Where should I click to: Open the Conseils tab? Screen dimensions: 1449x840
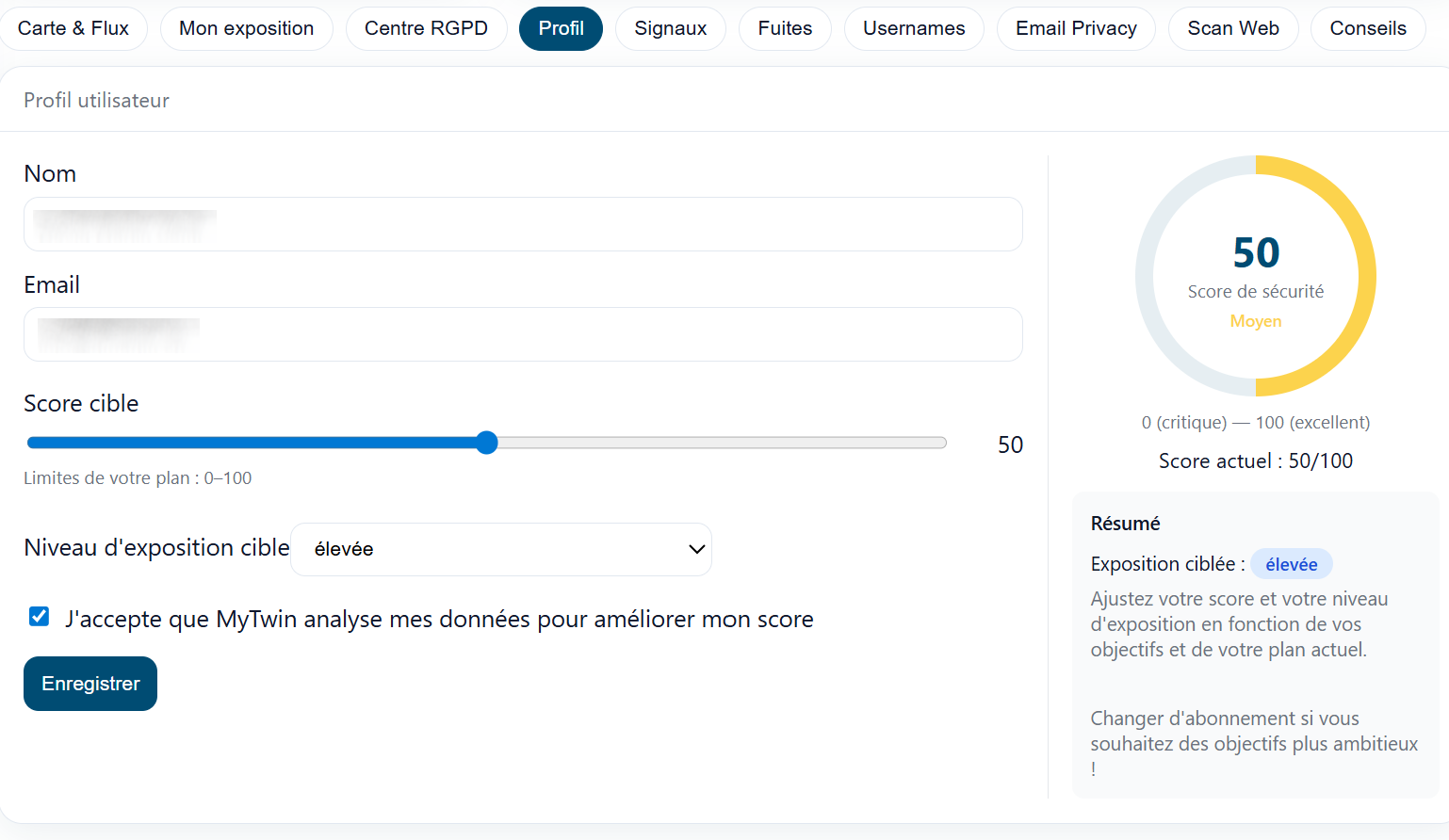(x=1367, y=28)
